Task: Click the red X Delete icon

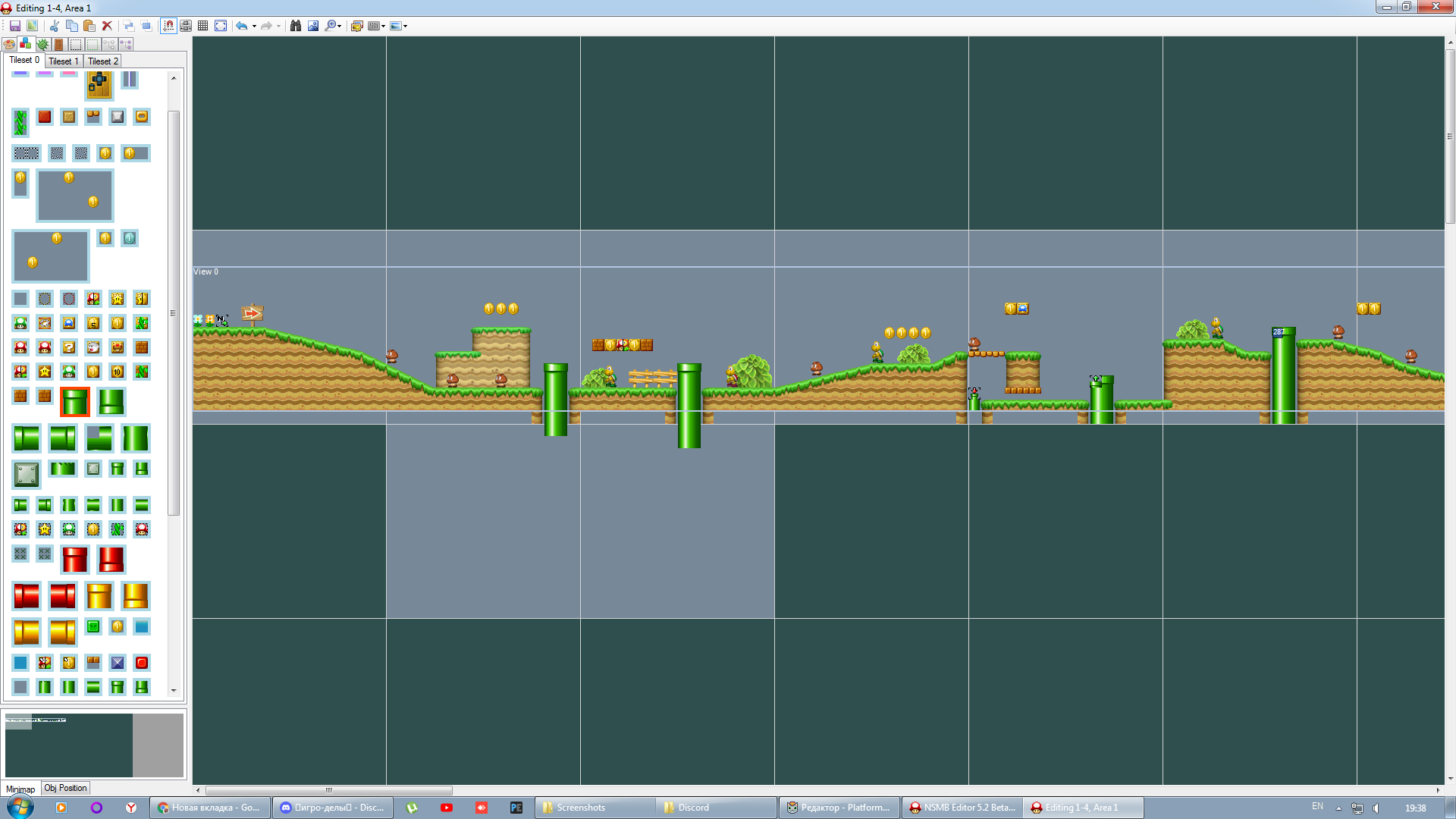Action: coord(107,26)
